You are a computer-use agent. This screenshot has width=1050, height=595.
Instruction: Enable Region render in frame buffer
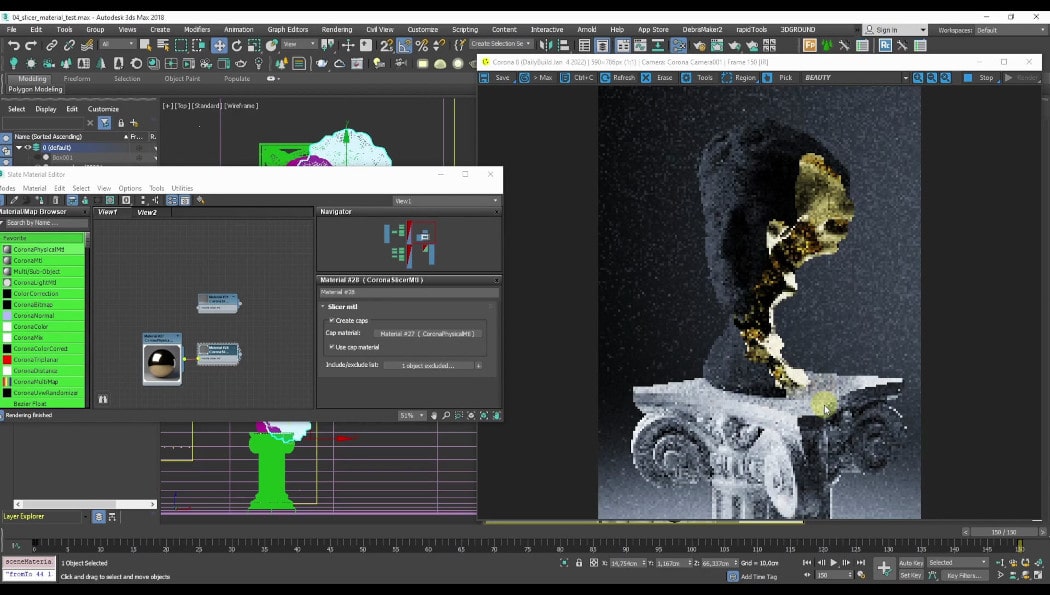tap(739, 78)
